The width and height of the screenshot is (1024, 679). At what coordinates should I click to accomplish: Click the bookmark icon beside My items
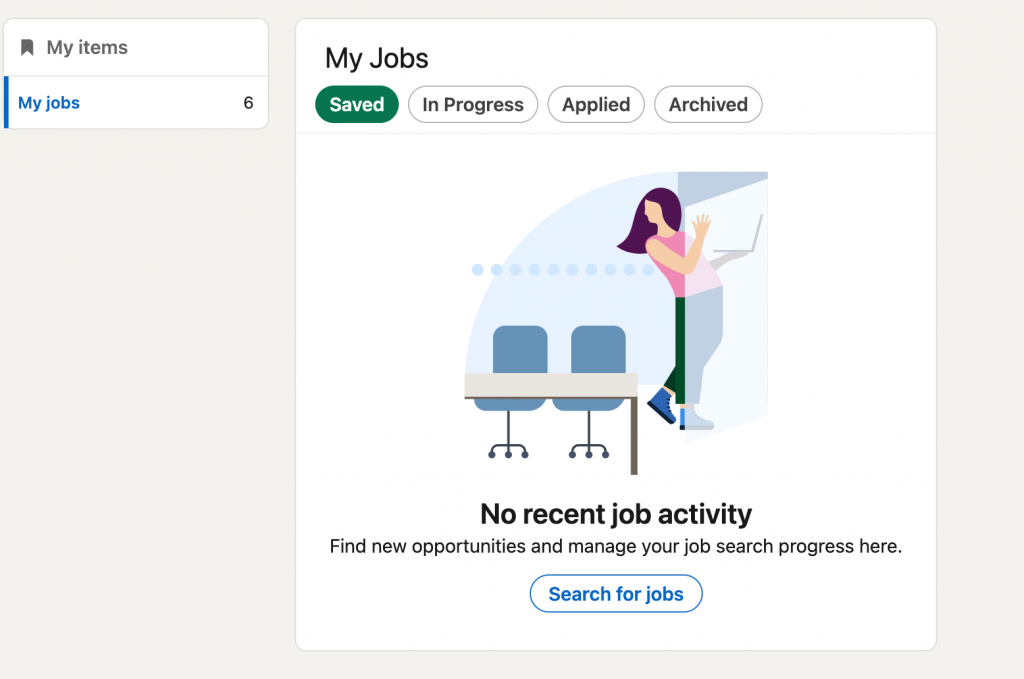click(x=28, y=48)
